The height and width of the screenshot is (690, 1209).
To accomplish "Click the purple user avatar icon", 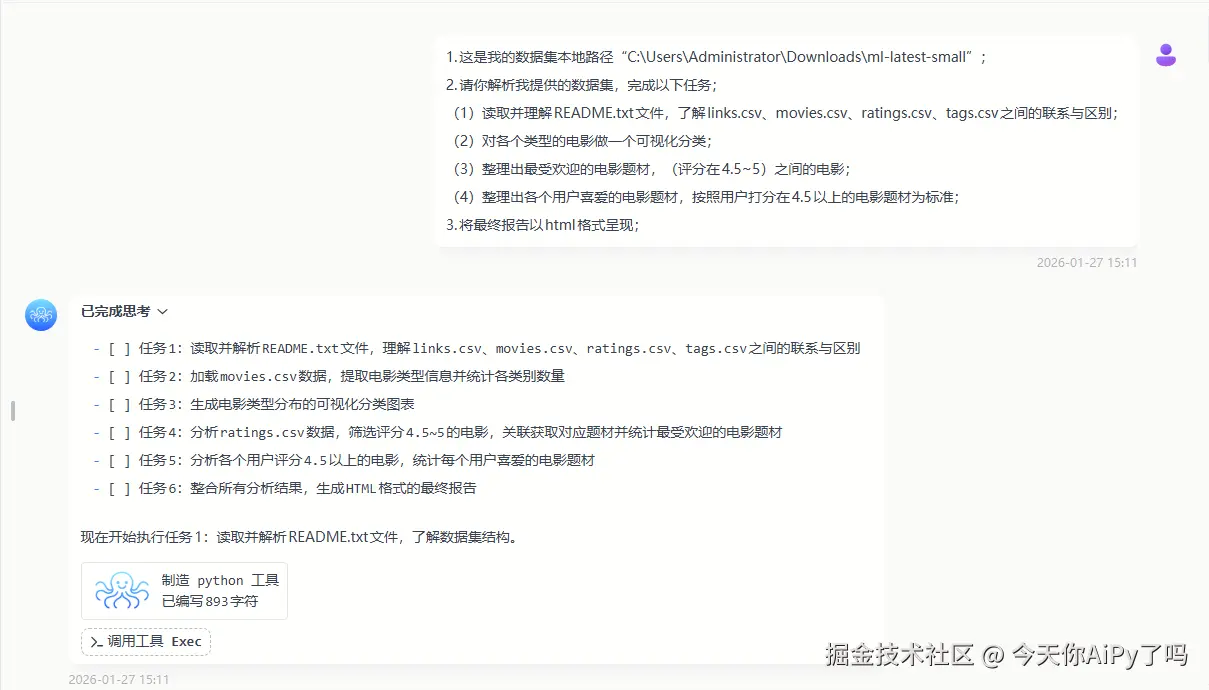I will (x=1166, y=56).
